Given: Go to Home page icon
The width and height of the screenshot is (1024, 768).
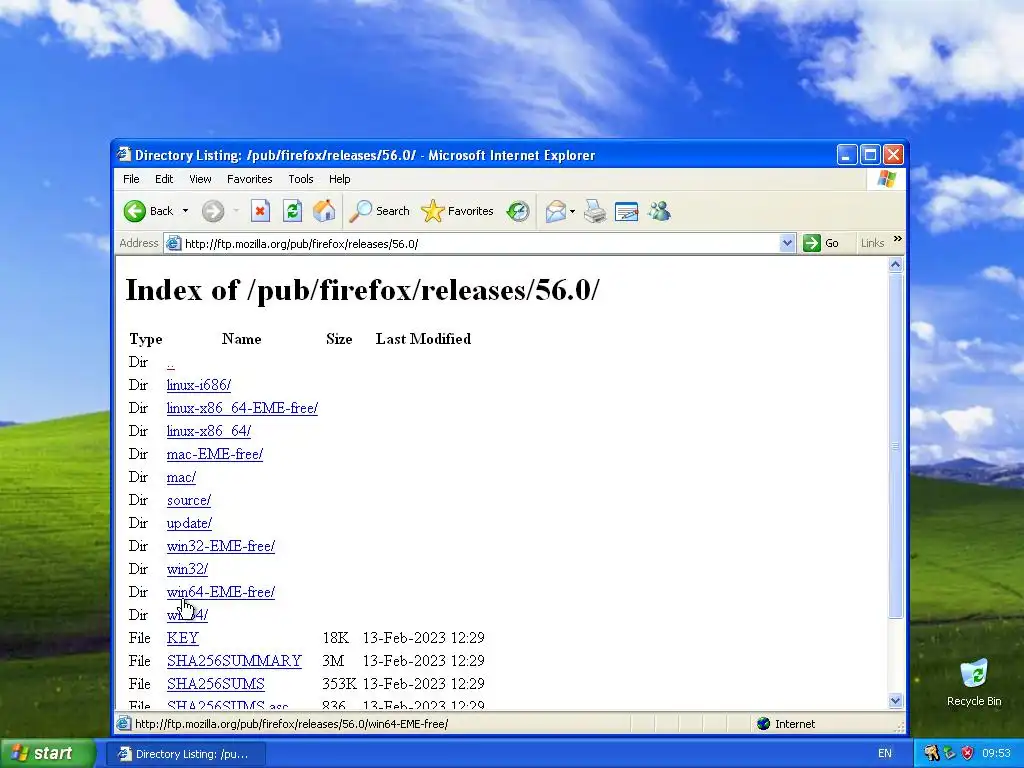Looking at the screenshot, I should pos(324,211).
